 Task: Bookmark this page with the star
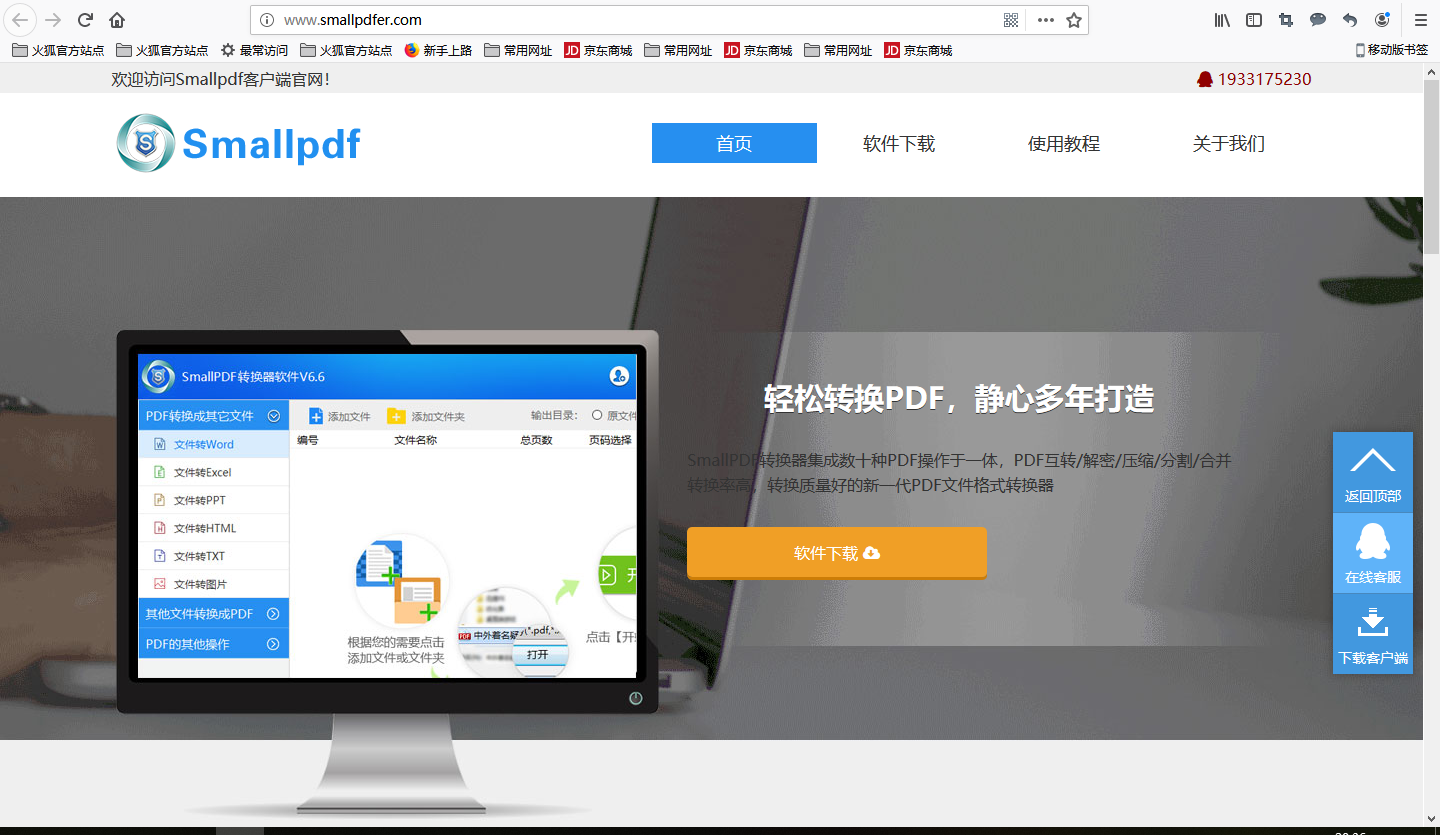coord(1074,20)
